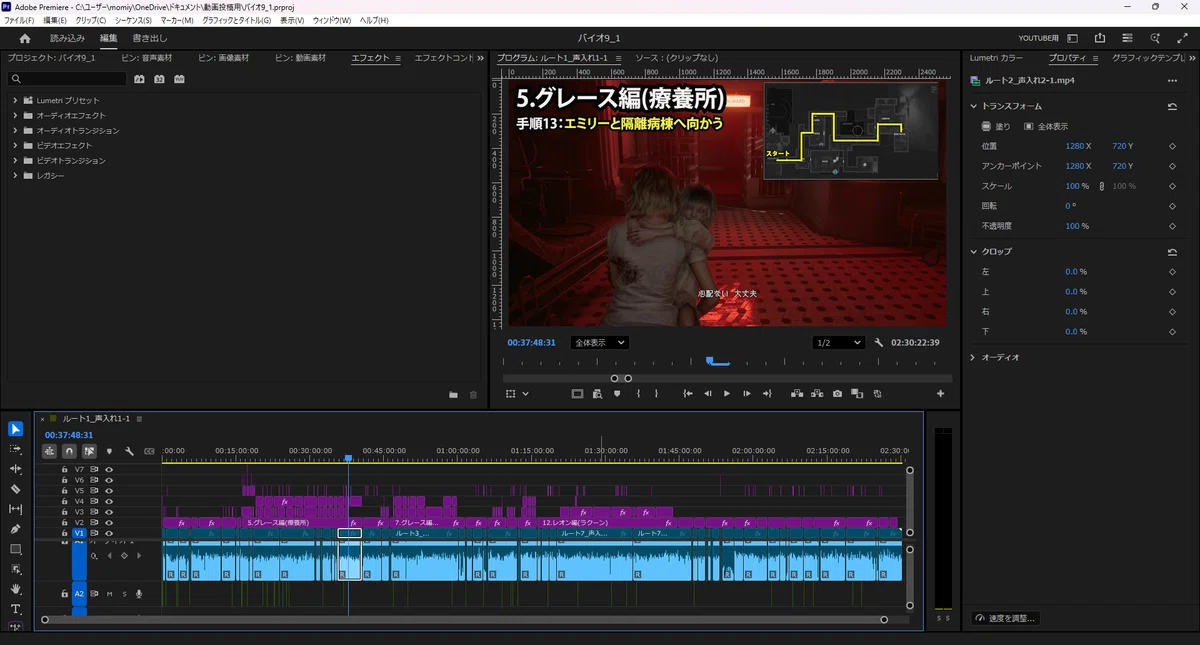Screen dimensions: 1200x645
Task: Add a marker in the timeline header
Action: pos(109,451)
